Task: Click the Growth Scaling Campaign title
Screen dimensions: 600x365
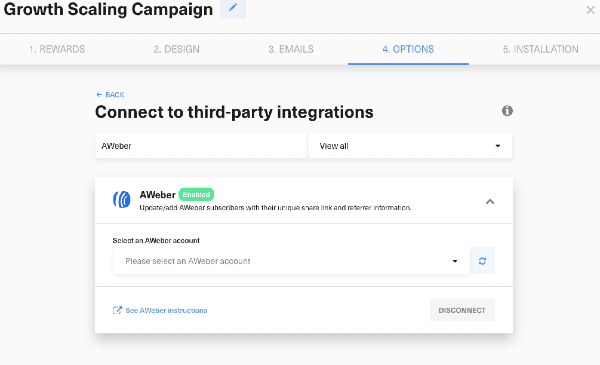Action: pyautogui.click(x=108, y=9)
